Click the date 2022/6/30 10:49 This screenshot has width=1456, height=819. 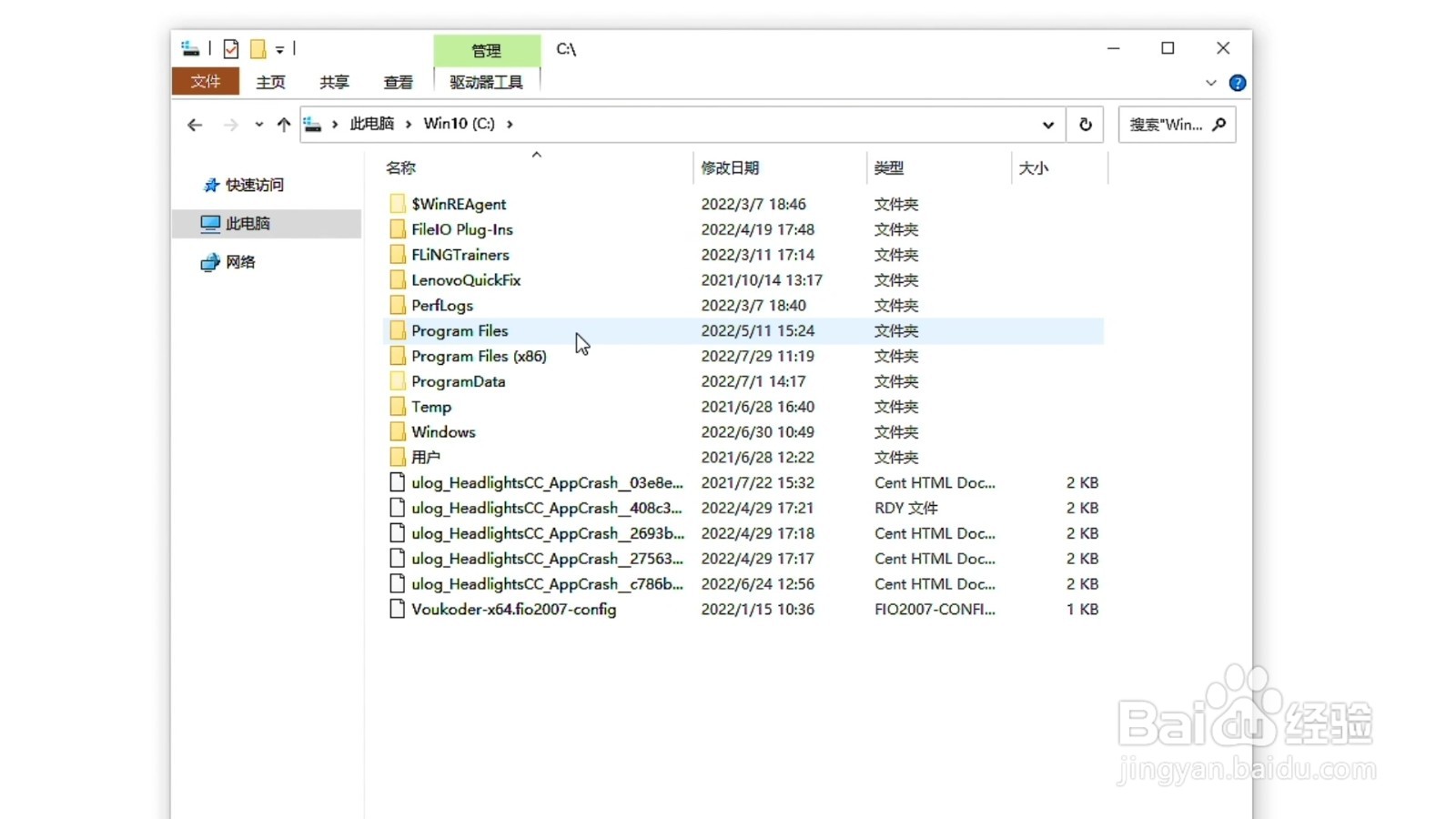click(x=758, y=432)
